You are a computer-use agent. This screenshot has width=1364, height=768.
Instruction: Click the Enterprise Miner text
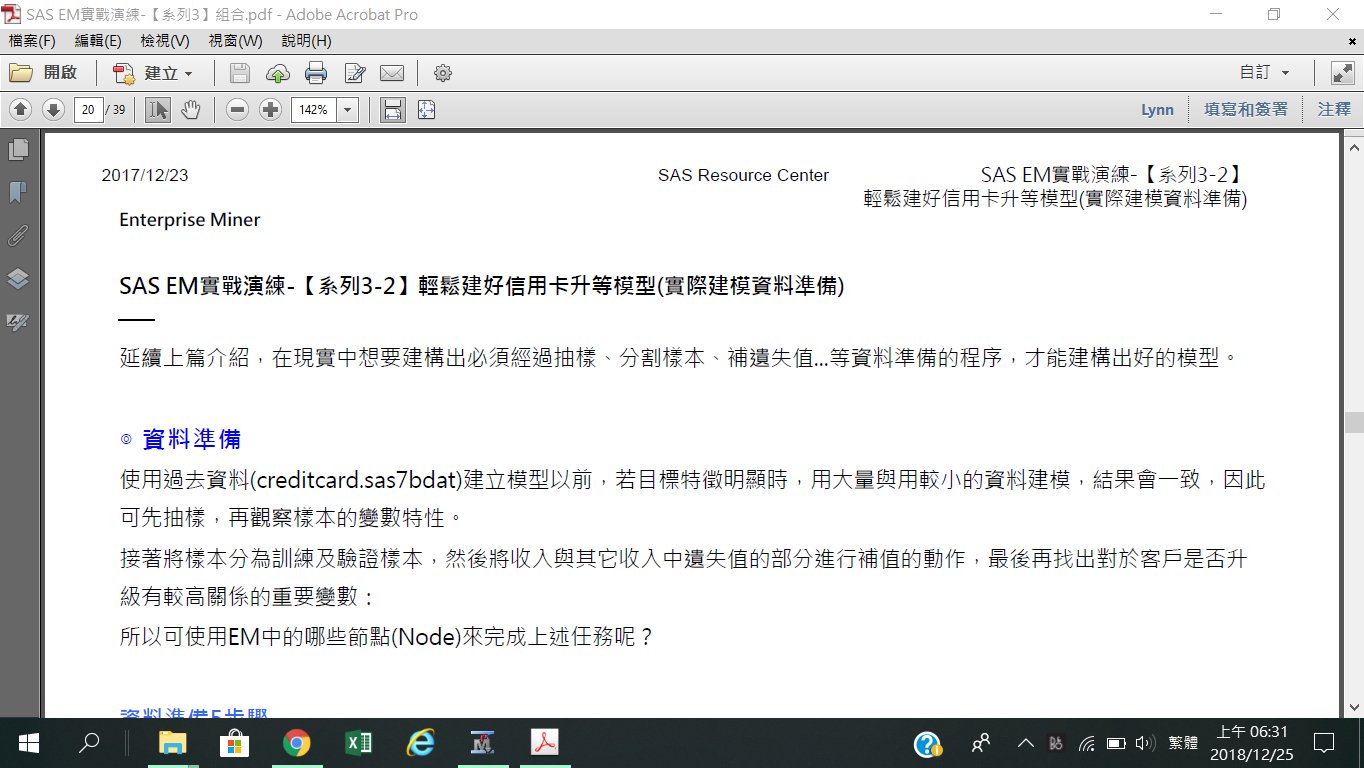189,220
